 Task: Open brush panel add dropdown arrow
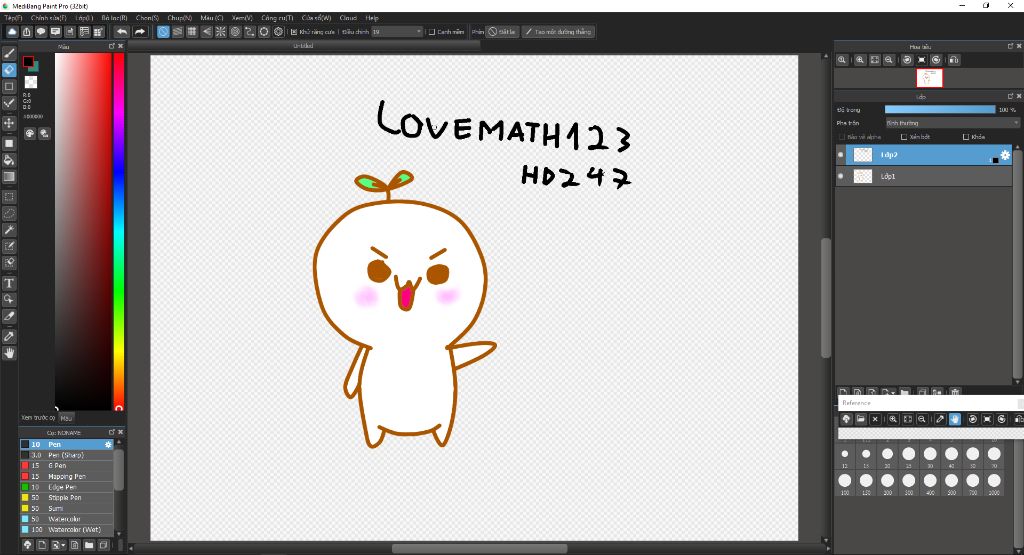63,545
